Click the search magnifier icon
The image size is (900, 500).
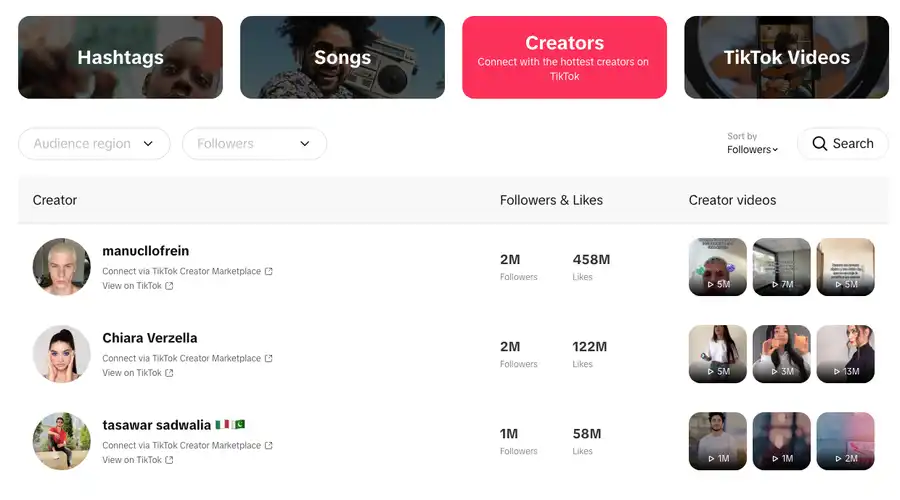click(820, 144)
